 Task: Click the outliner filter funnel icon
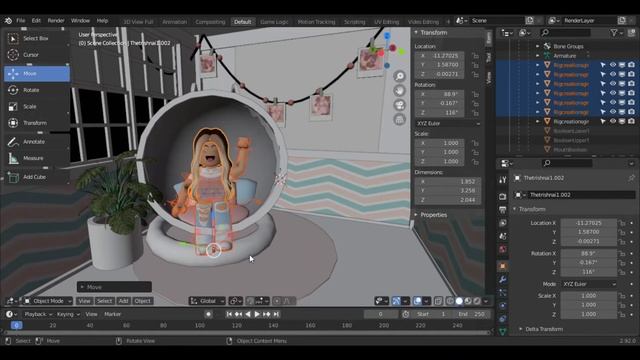613,33
